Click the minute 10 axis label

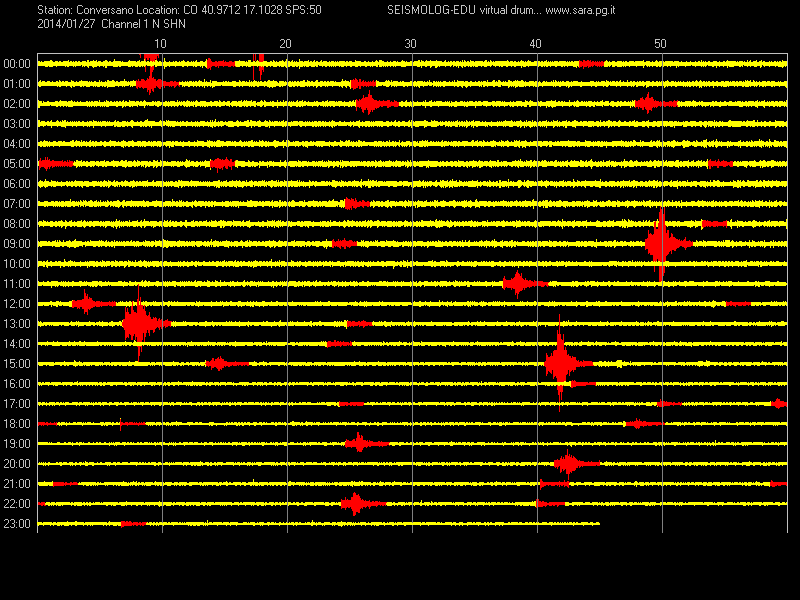click(160, 44)
